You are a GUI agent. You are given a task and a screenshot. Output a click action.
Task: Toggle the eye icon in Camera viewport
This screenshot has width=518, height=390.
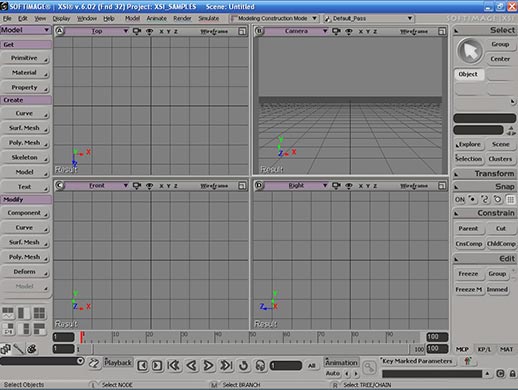349,31
